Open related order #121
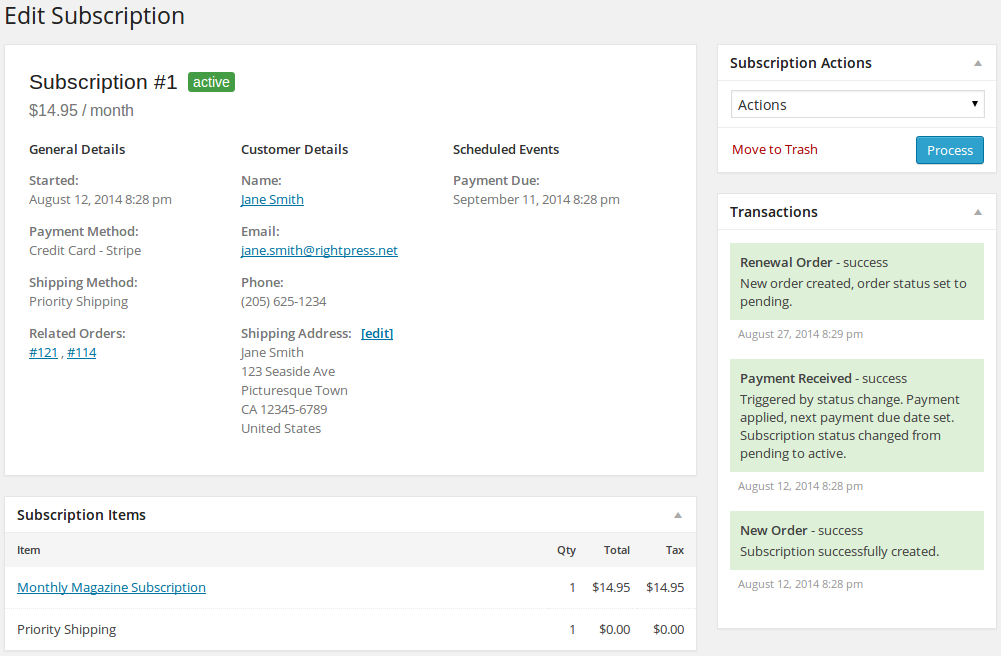 coord(43,352)
